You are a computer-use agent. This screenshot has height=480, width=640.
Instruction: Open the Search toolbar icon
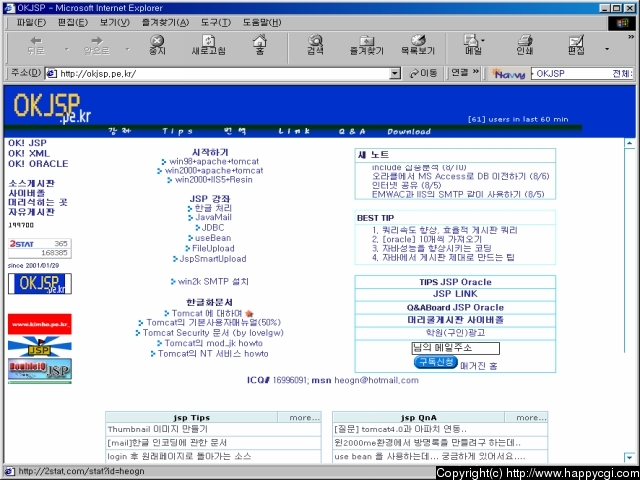click(x=316, y=40)
